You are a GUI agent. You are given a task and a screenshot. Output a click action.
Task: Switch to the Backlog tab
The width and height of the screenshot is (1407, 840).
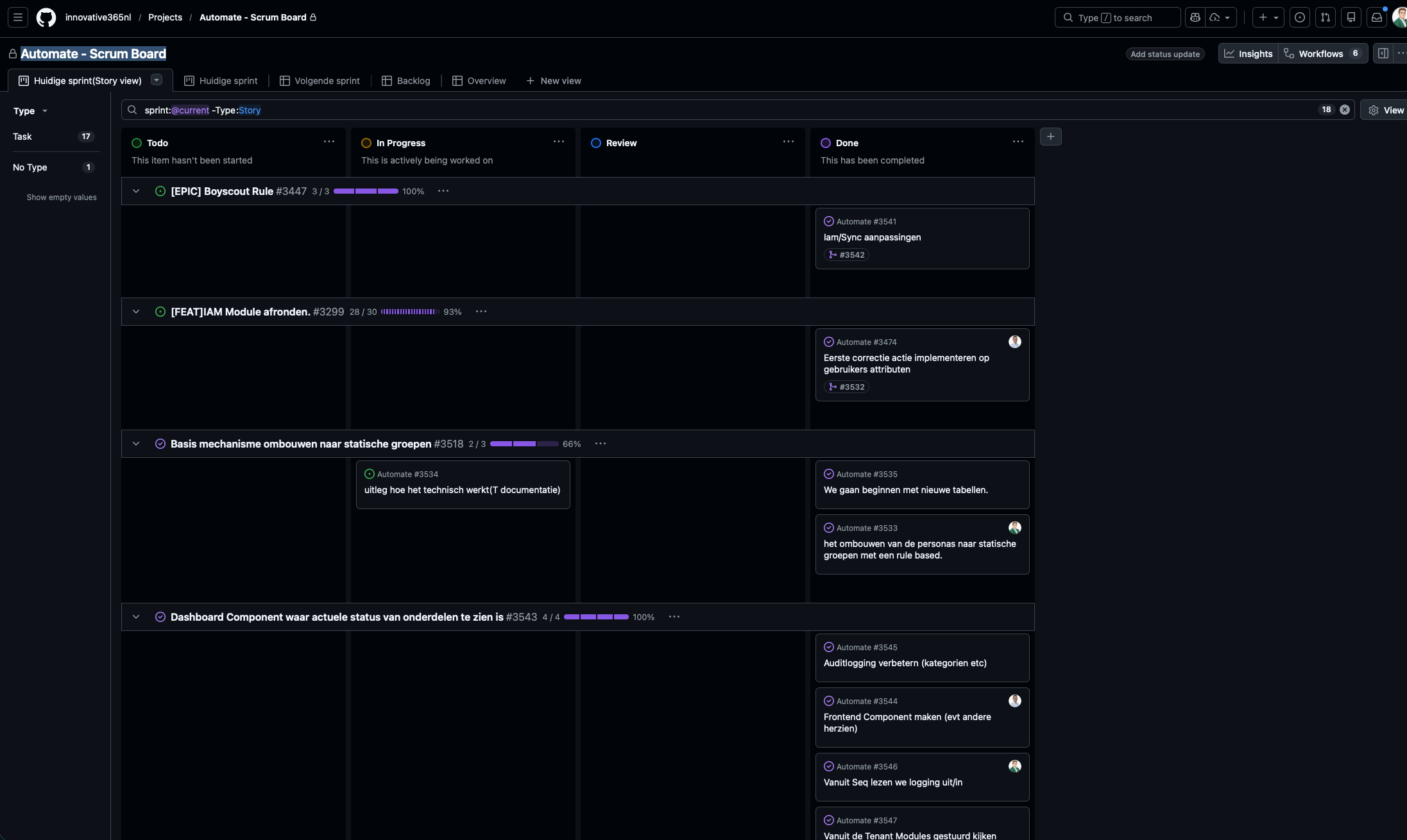point(406,81)
